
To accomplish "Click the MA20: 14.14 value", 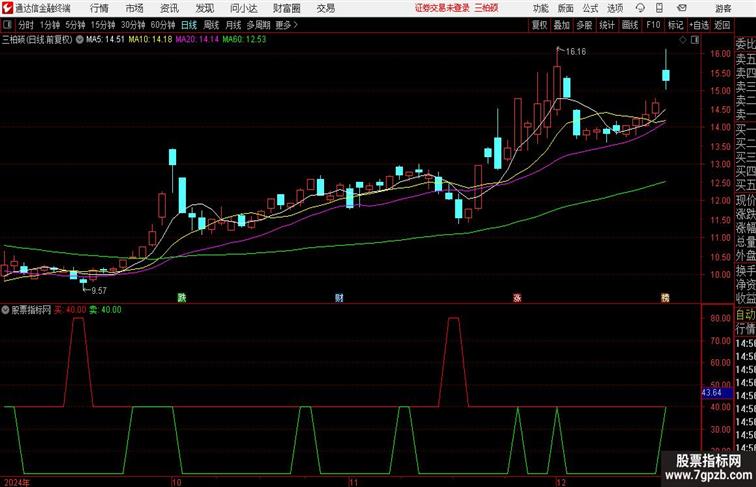I will click(x=197, y=40).
